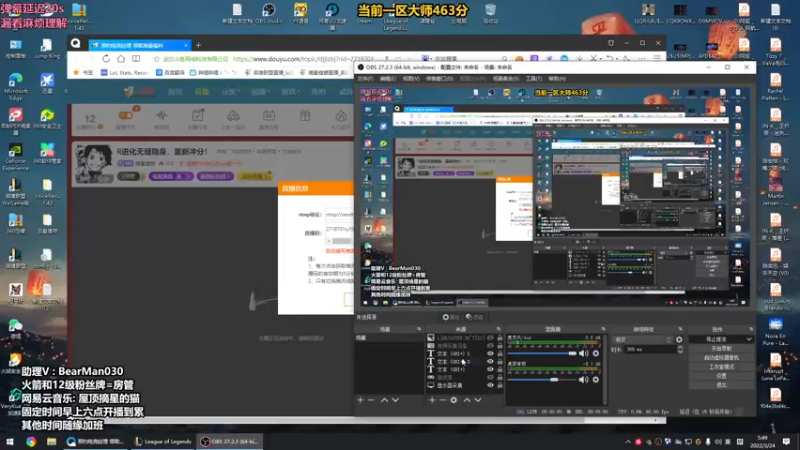Screen dimensions: 800x450
Task: Open 文件(F) menu in OBS
Action: coord(365,79)
